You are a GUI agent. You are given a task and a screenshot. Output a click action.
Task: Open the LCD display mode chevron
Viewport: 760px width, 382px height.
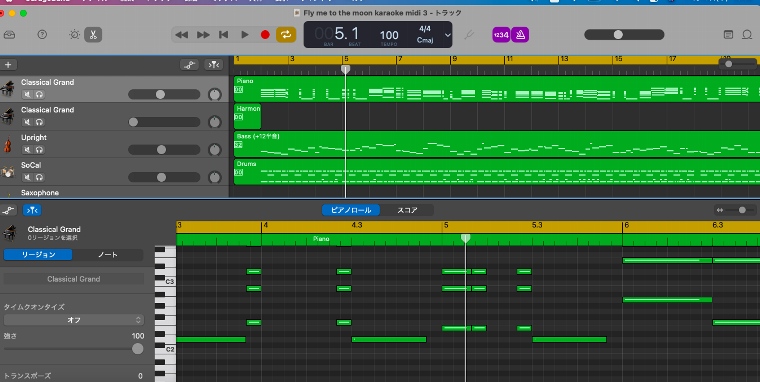(x=447, y=35)
